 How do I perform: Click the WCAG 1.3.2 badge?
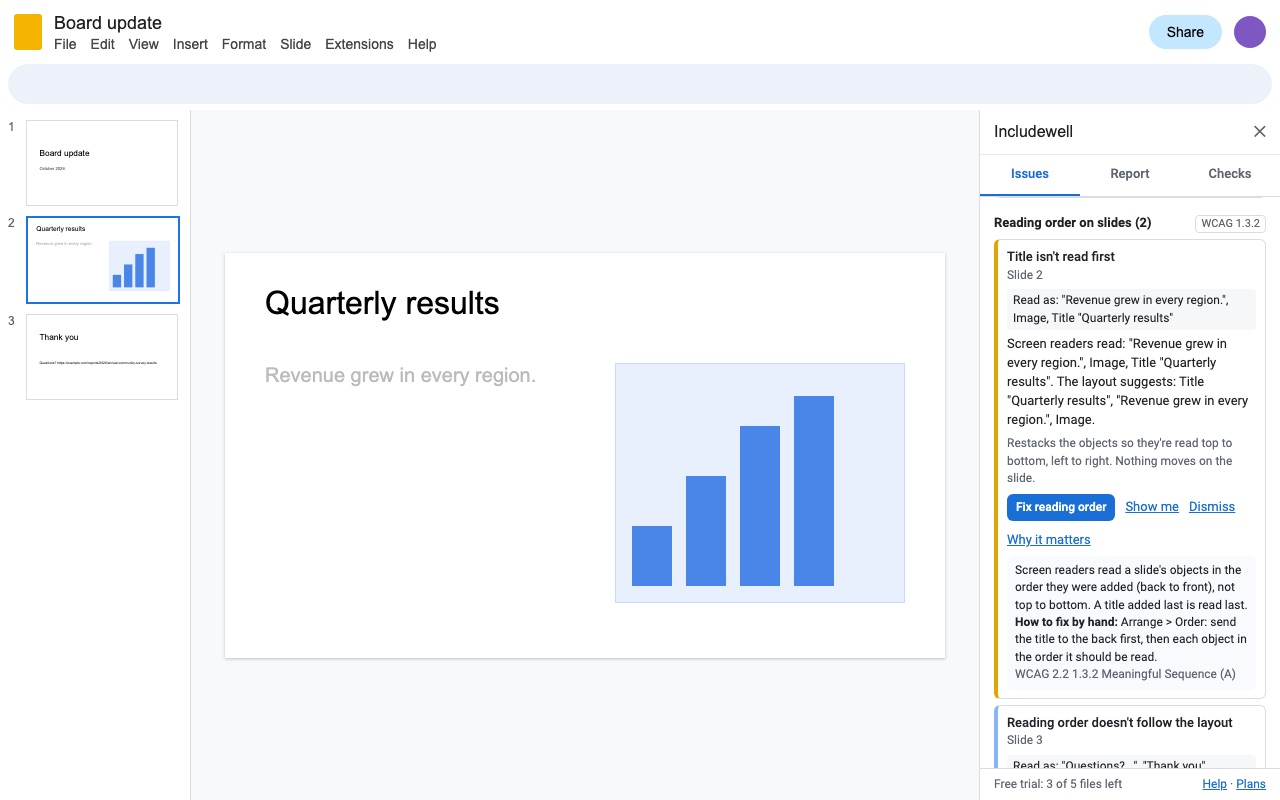(x=1230, y=223)
